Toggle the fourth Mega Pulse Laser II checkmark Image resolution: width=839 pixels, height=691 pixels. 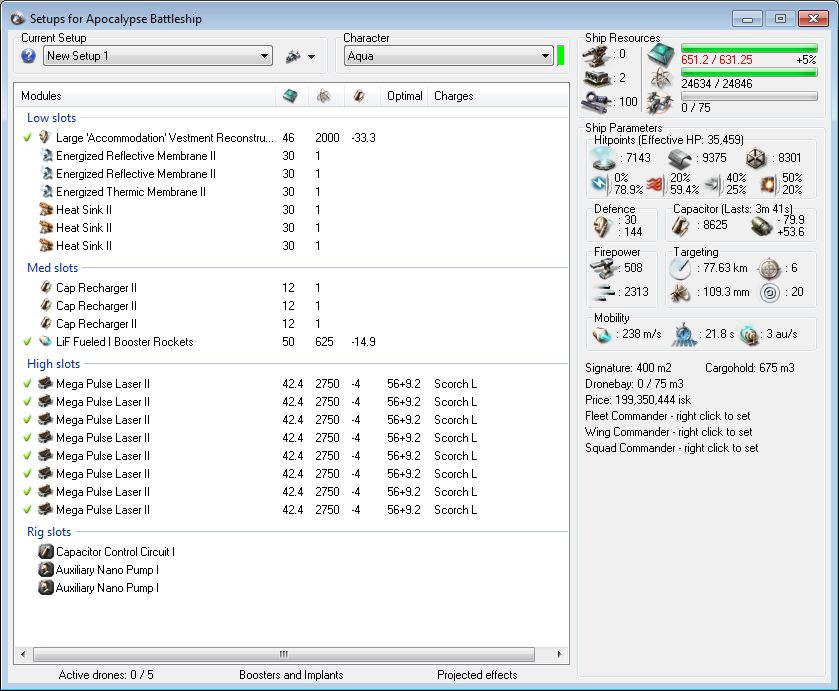point(27,438)
